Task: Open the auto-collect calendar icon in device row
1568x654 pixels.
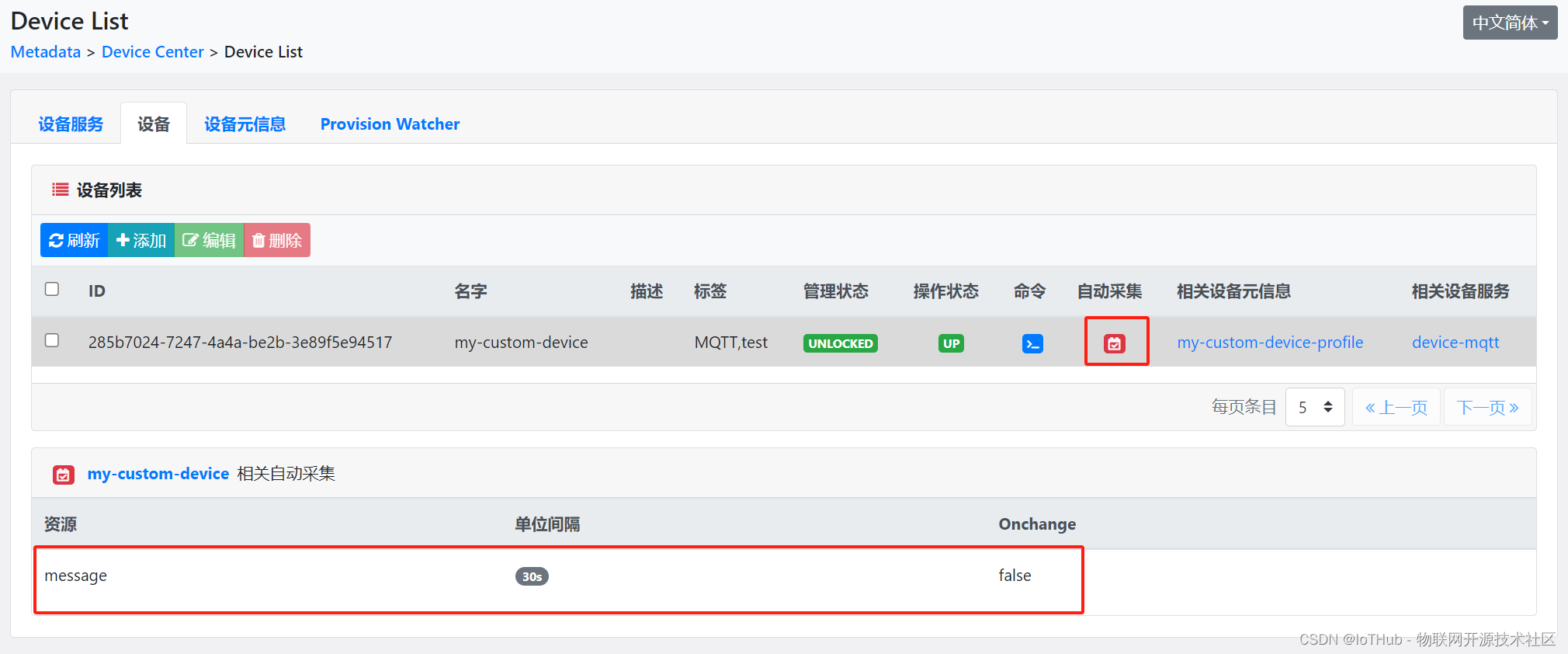Action: pyautogui.click(x=1115, y=343)
